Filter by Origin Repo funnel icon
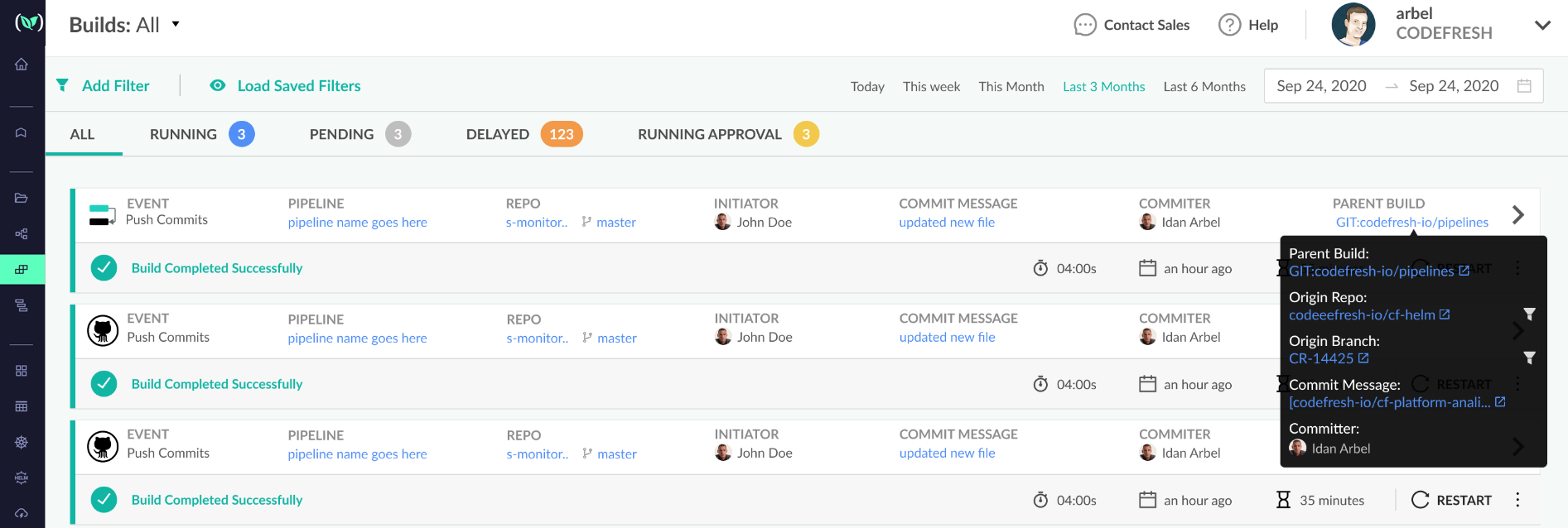This screenshot has width=1568, height=528. pos(1529,314)
